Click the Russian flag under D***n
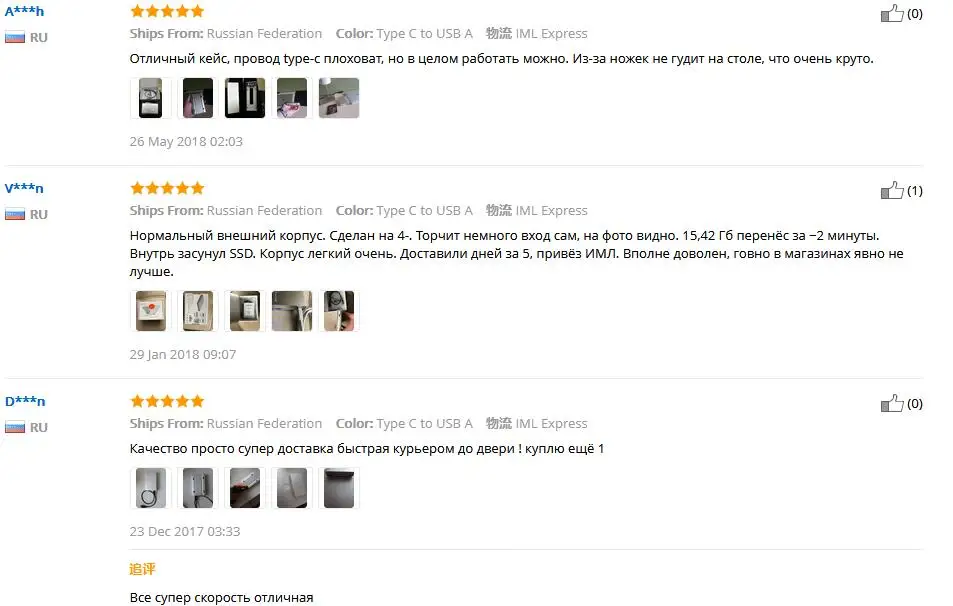 [x=15, y=428]
